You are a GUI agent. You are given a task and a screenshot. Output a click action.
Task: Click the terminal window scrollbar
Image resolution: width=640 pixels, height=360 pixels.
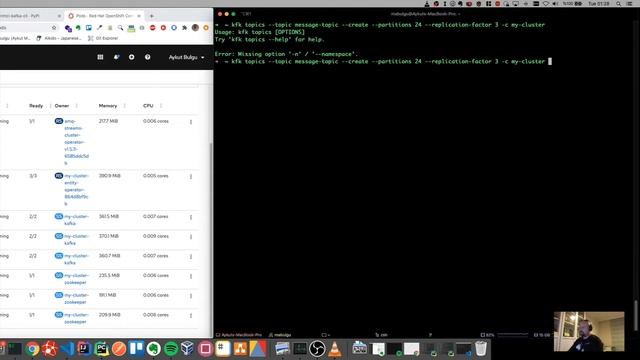[636, 315]
